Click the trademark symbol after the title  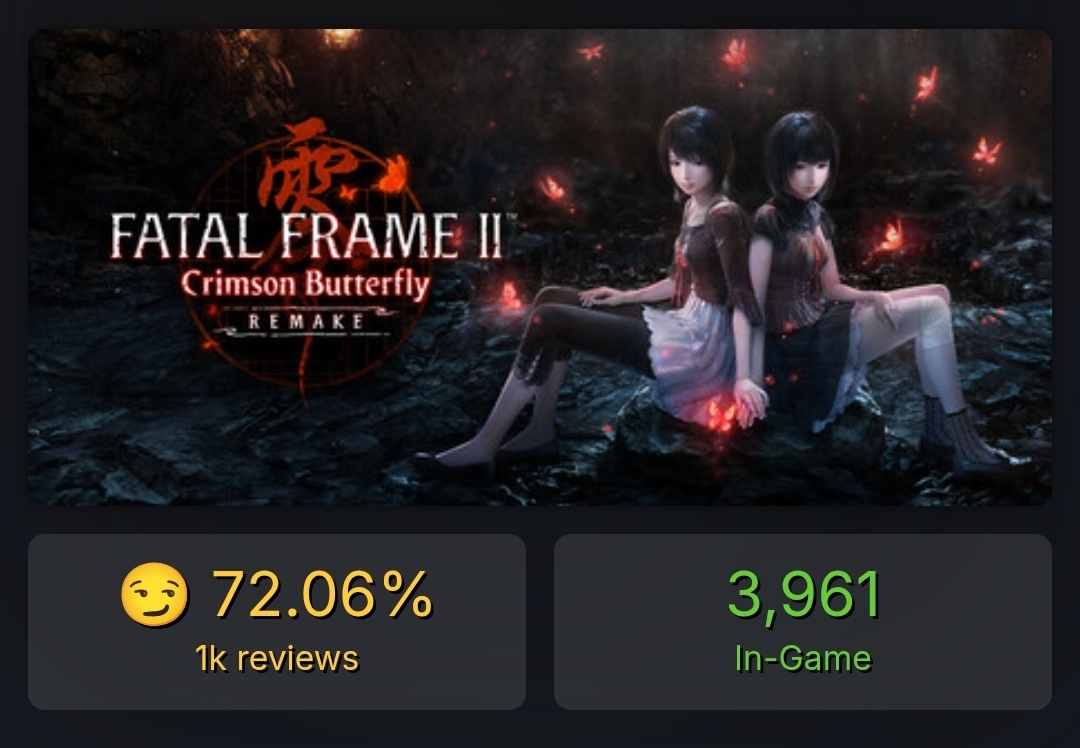(x=512, y=217)
